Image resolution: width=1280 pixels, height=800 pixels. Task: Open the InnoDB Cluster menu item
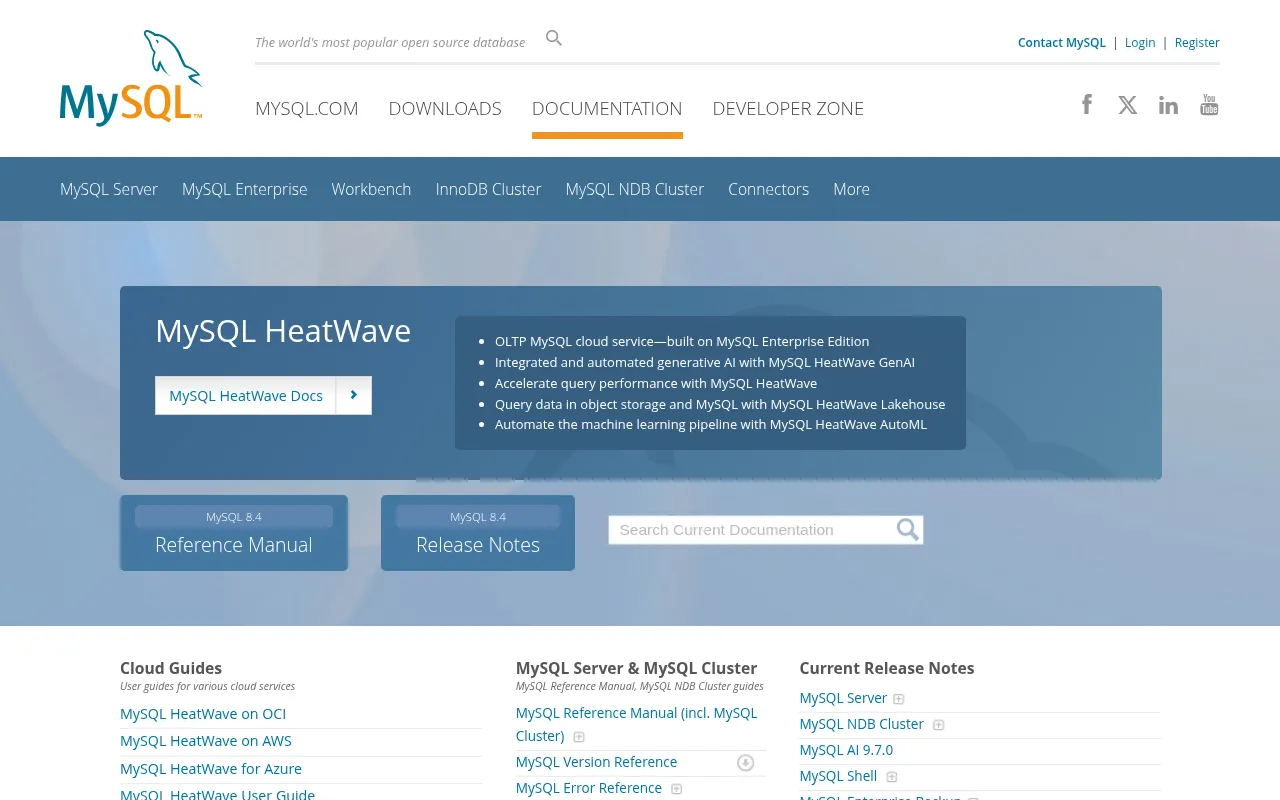pyautogui.click(x=489, y=189)
